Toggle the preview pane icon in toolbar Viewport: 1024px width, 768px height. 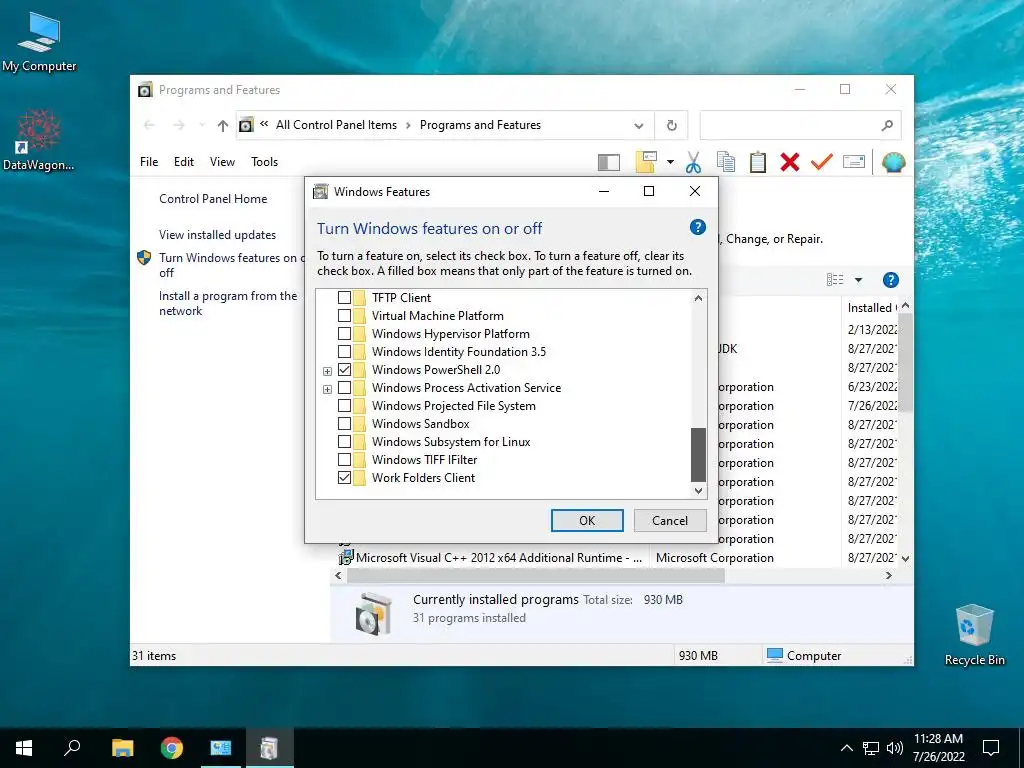click(x=609, y=162)
